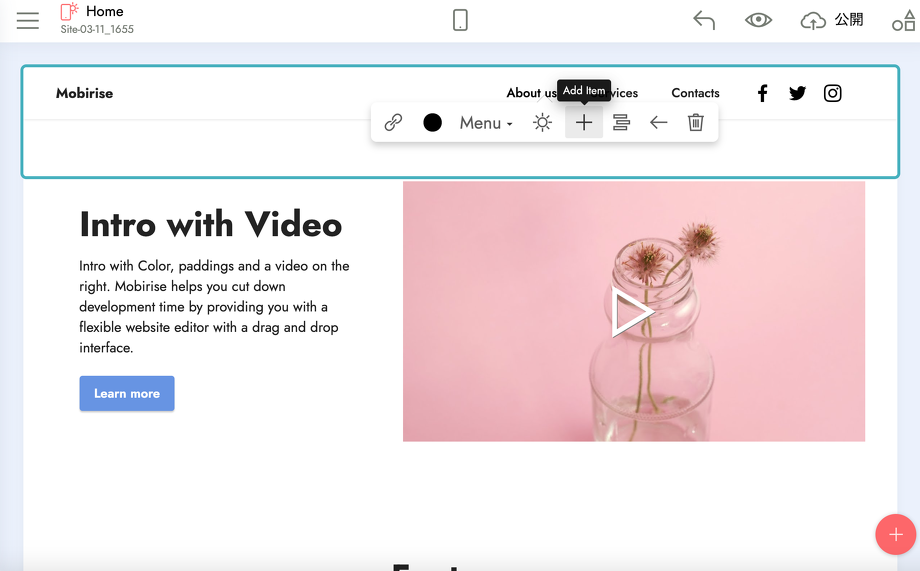Toggle the sun brightness icon
Viewport: 920px width, 571px height.
point(542,122)
